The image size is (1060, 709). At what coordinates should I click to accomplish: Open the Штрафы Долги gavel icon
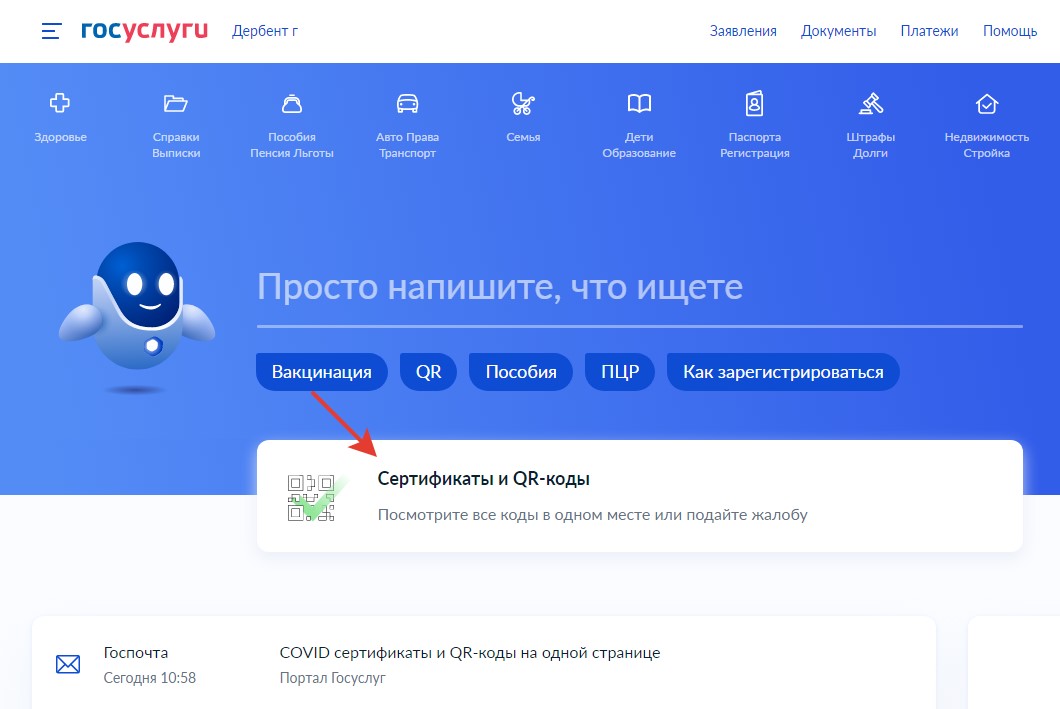pos(871,103)
